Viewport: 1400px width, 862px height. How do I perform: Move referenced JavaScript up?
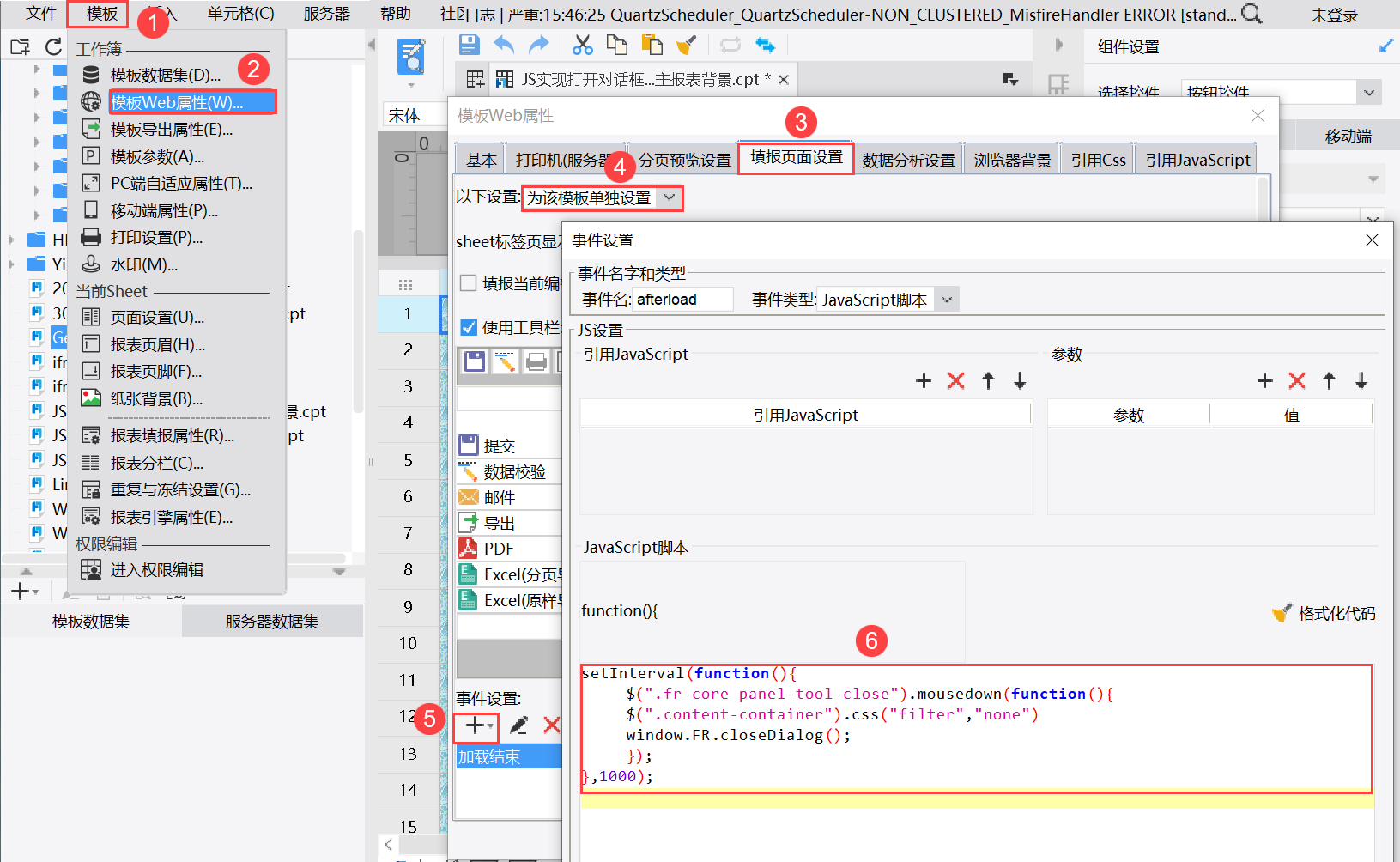[988, 380]
